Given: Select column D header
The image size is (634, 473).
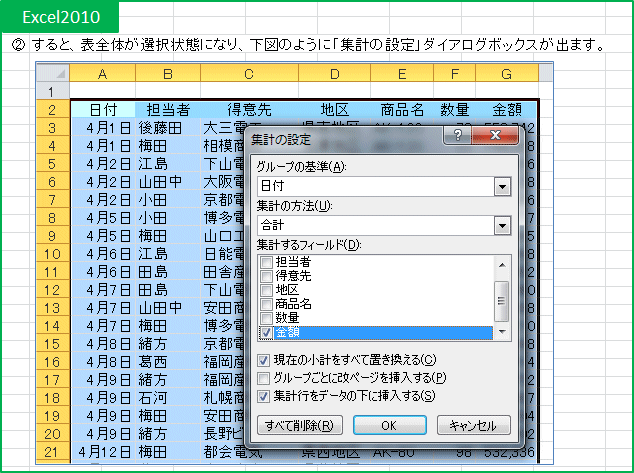Looking at the screenshot, I should click(334, 74).
